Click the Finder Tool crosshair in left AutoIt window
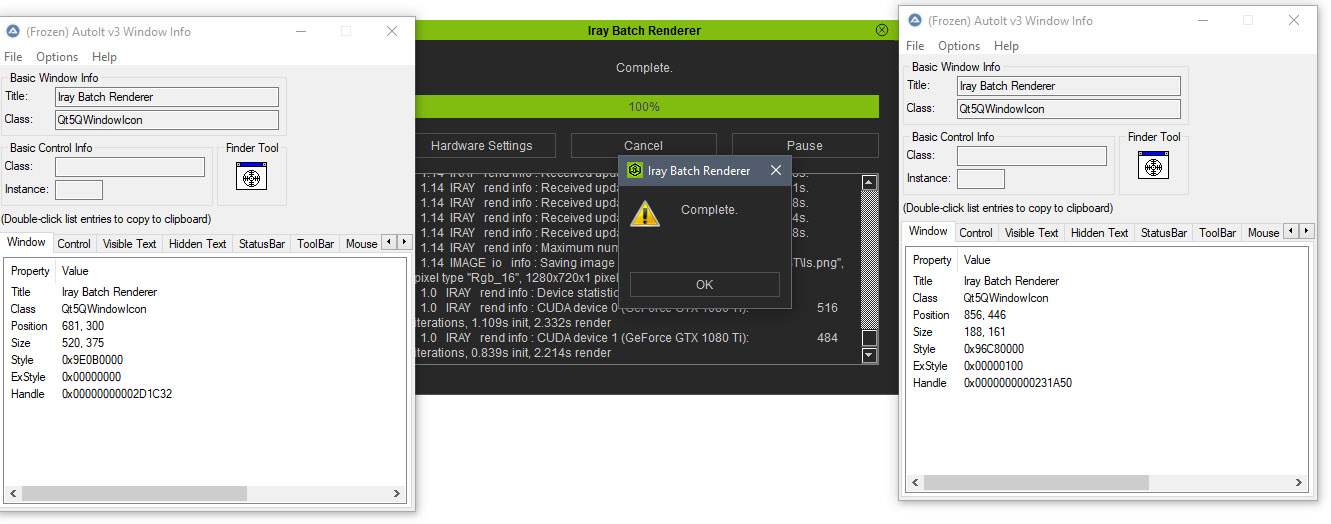The height and width of the screenshot is (524, 1331). pyautogui.click(x=251, y=177)
